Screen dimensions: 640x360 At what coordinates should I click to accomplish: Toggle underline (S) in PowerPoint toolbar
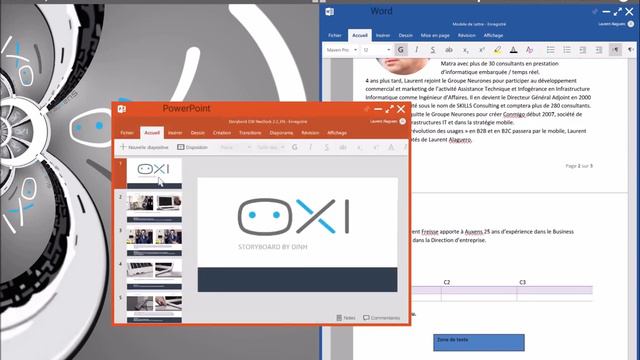click(327, 147)
